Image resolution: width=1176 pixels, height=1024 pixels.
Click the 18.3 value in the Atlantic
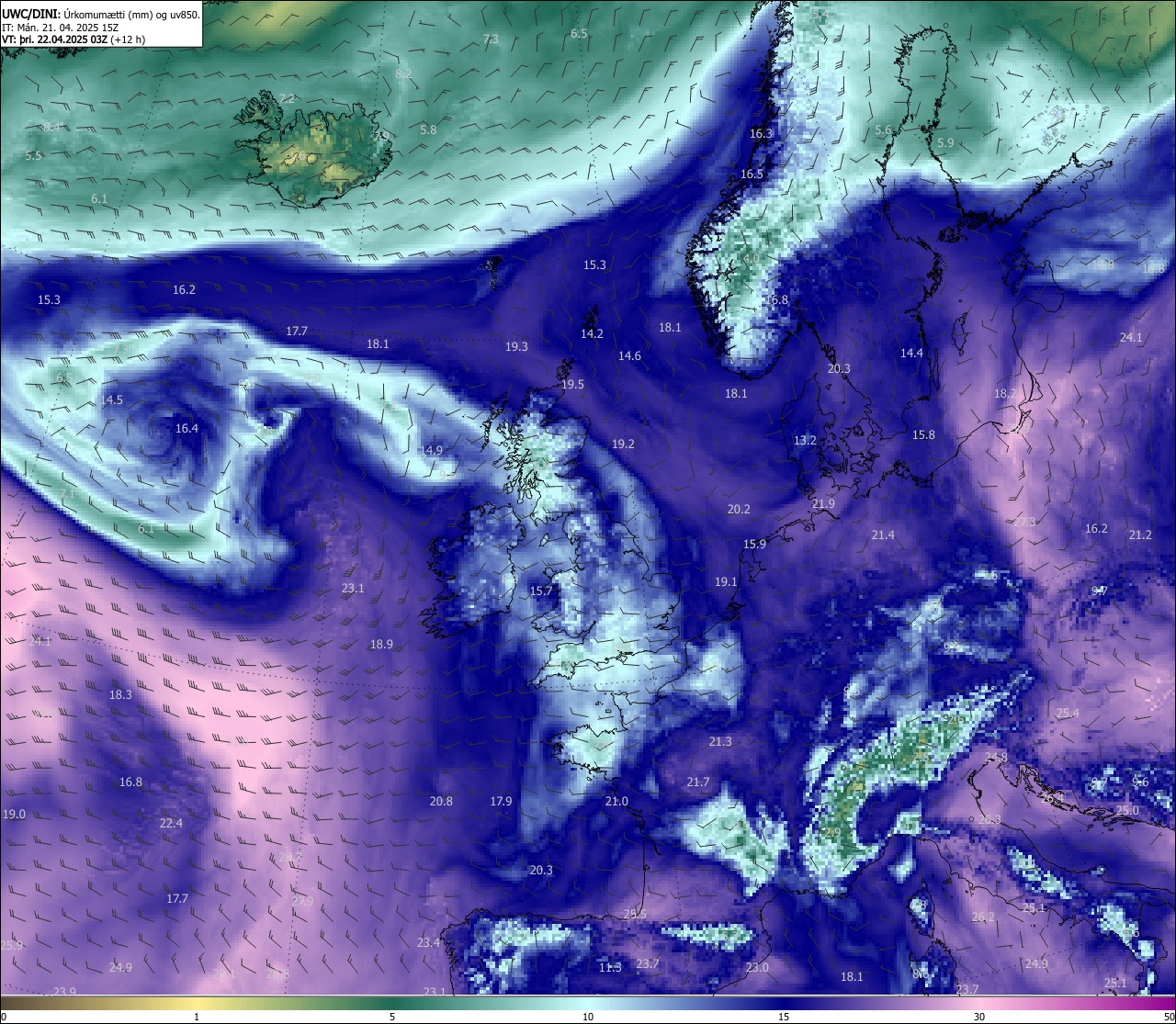(120, 694)
